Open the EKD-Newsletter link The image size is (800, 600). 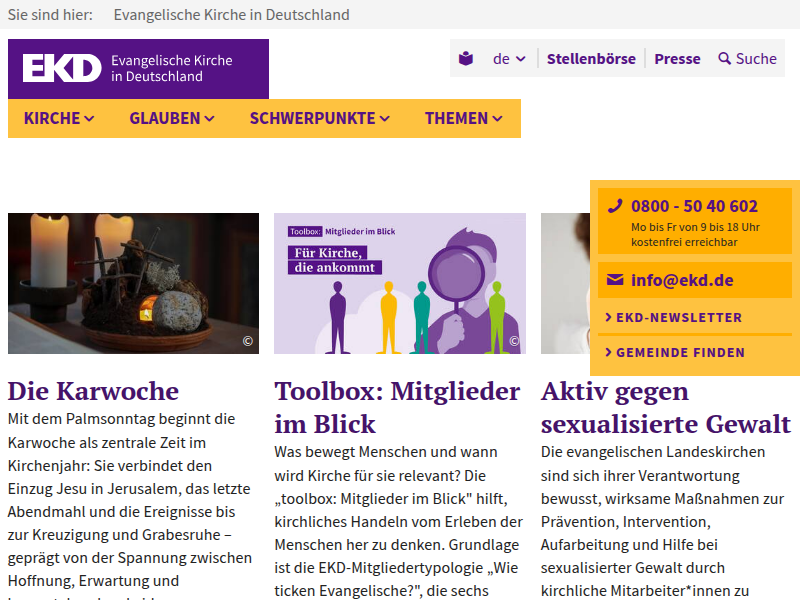pos(678,318)
